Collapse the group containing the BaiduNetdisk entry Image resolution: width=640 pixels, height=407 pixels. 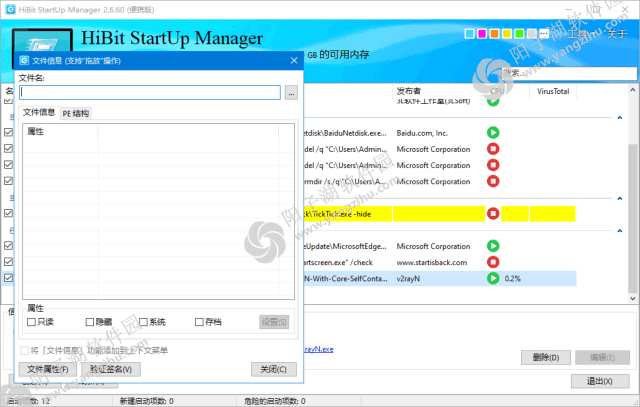620,118
